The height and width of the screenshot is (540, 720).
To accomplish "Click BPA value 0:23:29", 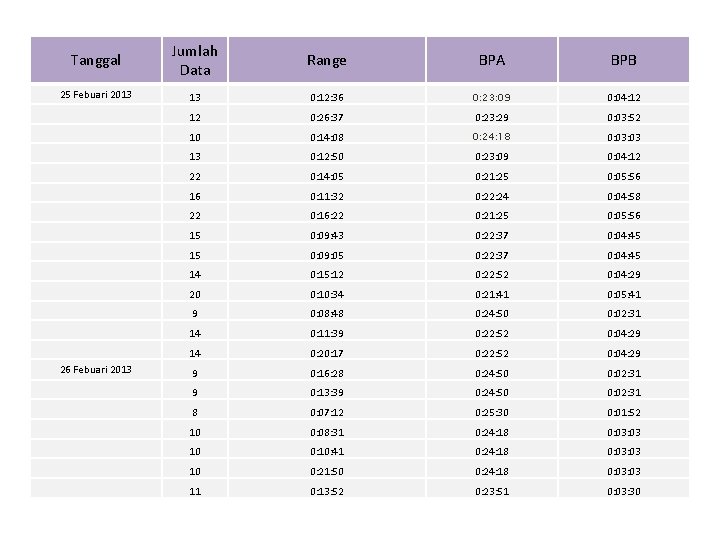I will [491, 117].
